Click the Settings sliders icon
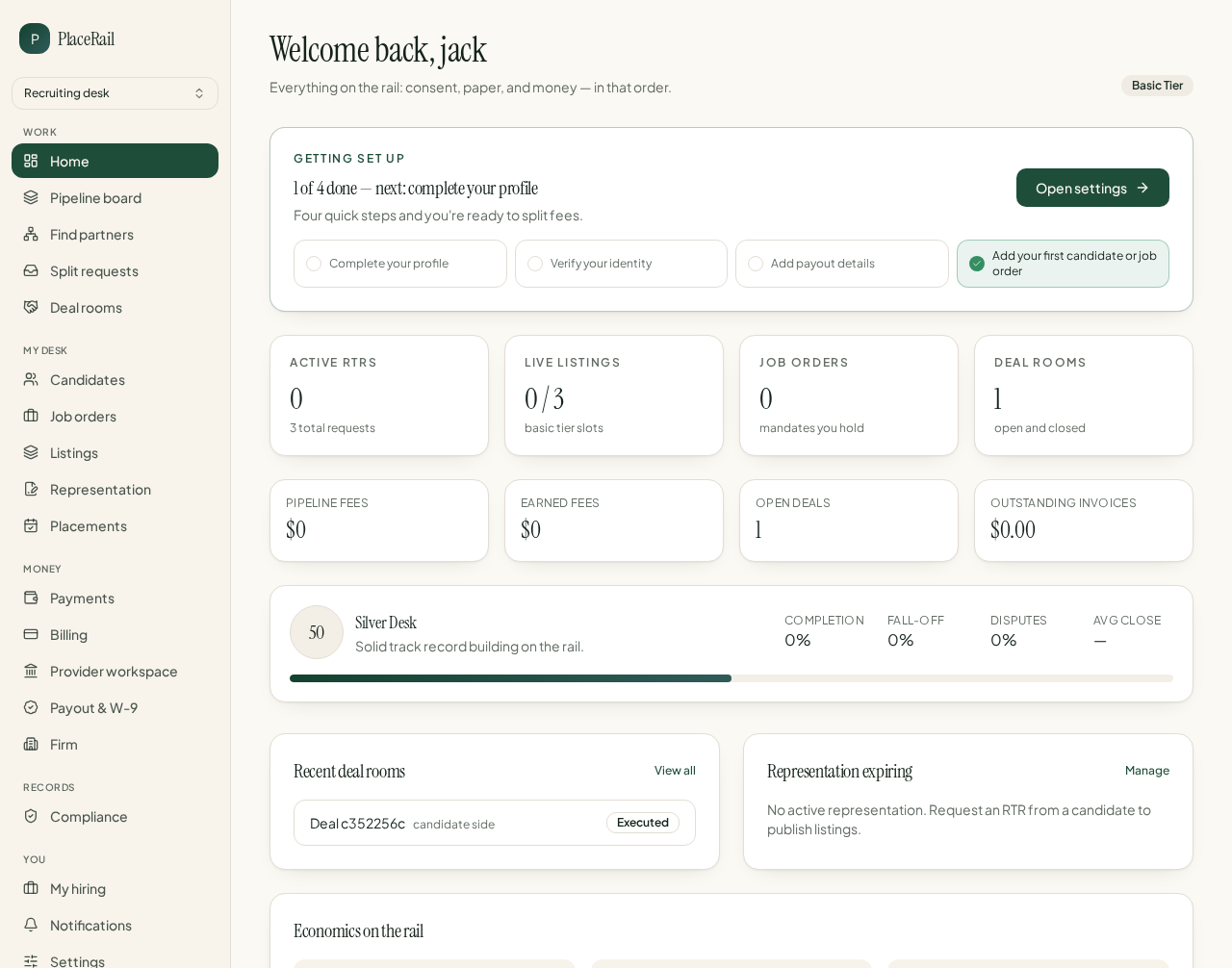1232x968 pixels. click(x=31, y=961)
